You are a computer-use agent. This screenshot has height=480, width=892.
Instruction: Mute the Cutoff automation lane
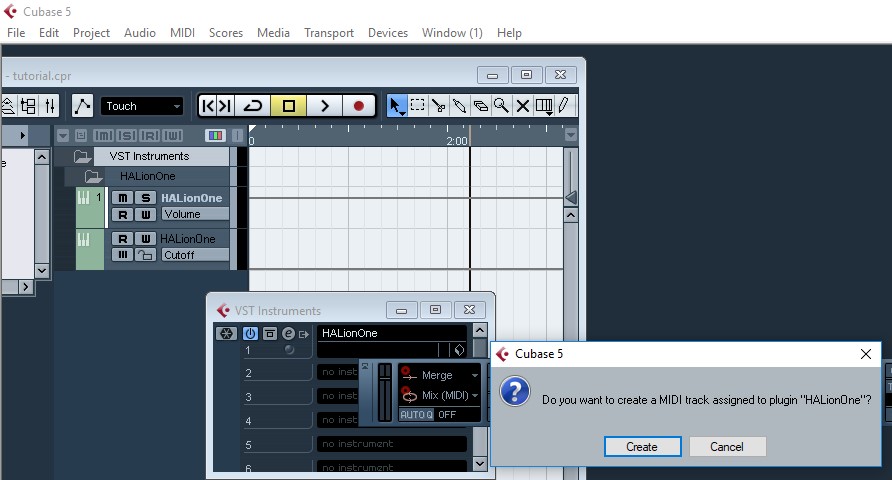point(122,255)
